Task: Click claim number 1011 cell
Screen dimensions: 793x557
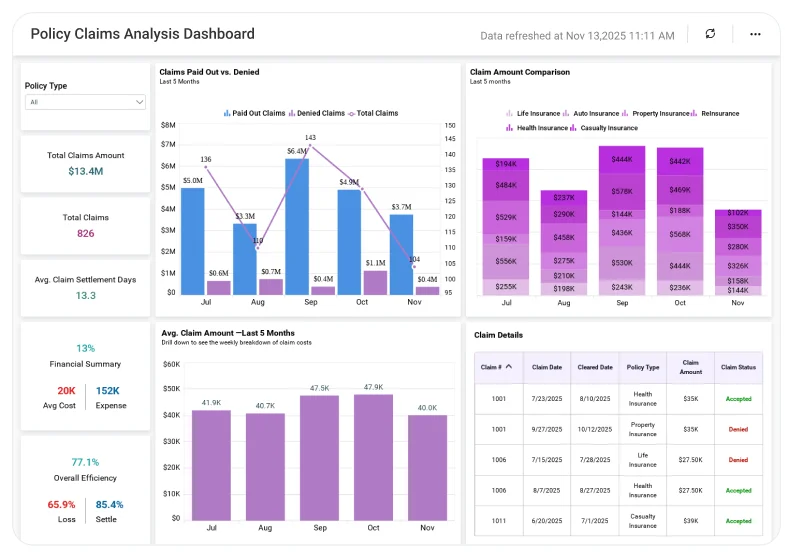Action: point(499,521)
